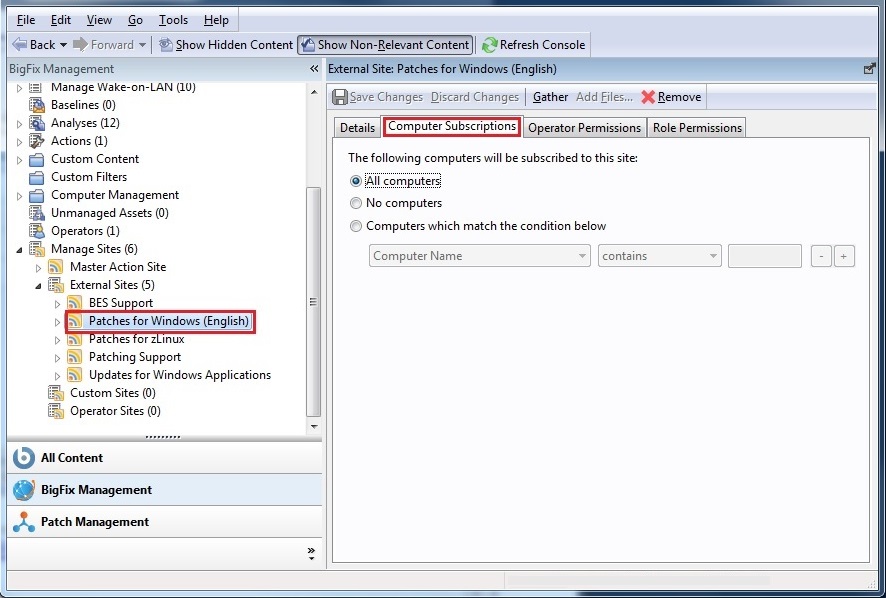Expand the BES Support node
Viewport: 886px width, 598px height.
point(57,304)
